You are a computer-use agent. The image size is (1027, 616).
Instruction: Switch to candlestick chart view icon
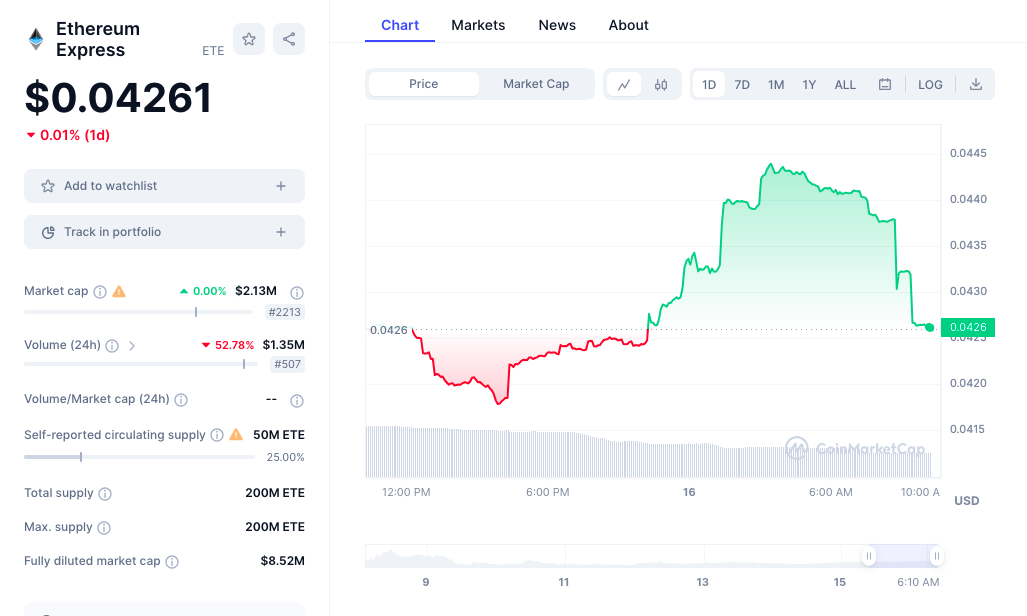pos(661,85)
